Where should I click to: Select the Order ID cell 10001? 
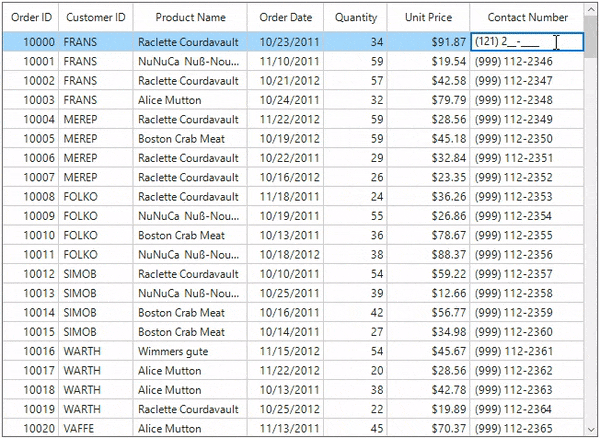31,61
